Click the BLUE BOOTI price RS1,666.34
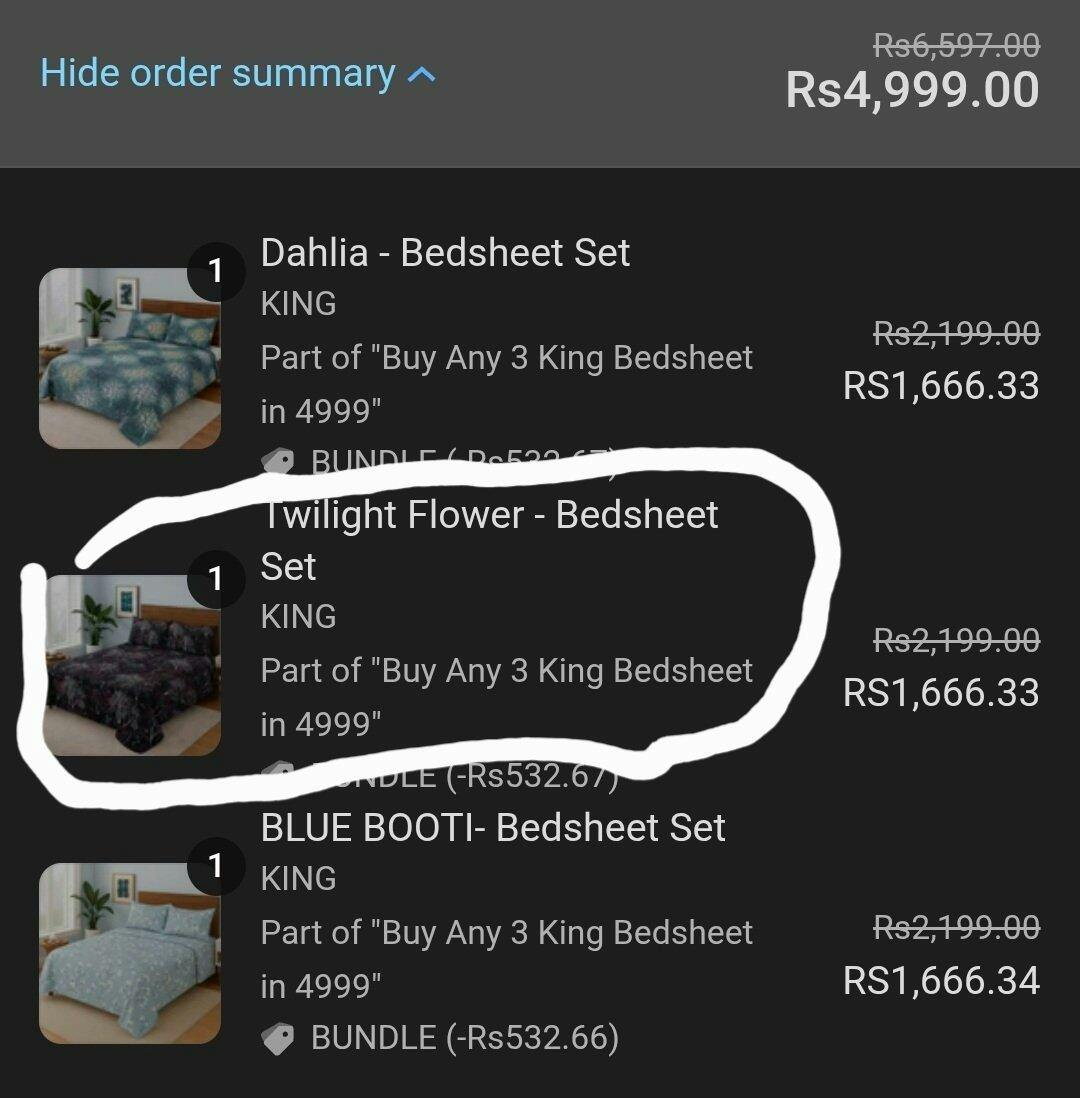 pyautogui.click(x=941, y=981)
